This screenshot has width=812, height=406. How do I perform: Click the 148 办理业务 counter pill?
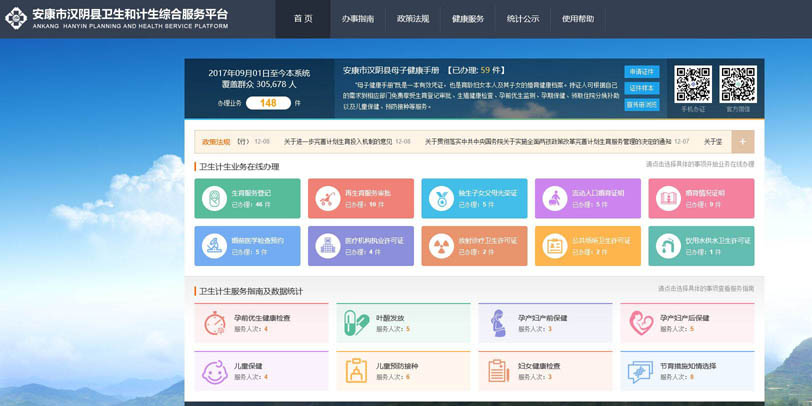pos(268,103)
